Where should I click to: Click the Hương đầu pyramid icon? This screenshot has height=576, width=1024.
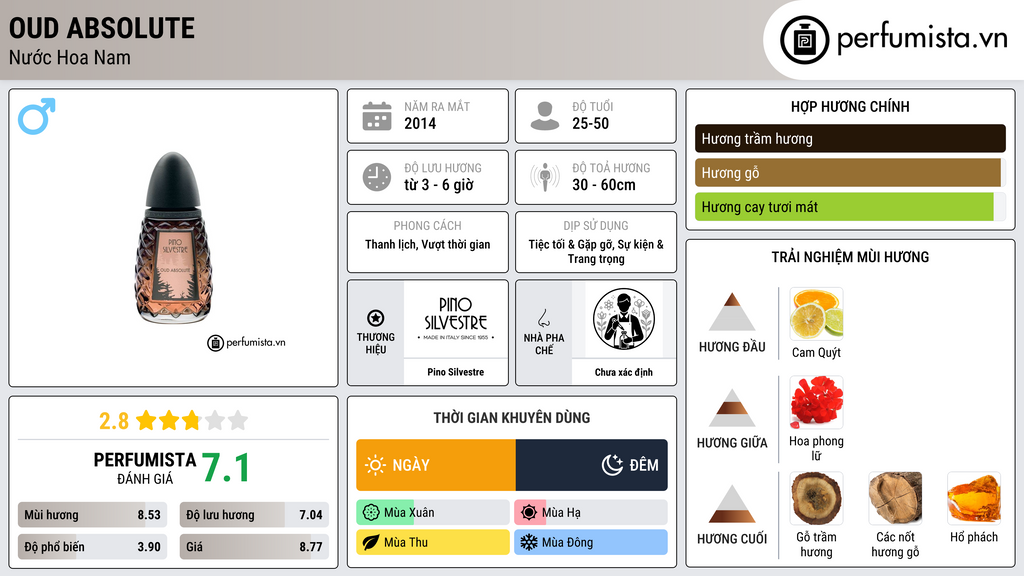pyautogui.click(x=732, y=312)
